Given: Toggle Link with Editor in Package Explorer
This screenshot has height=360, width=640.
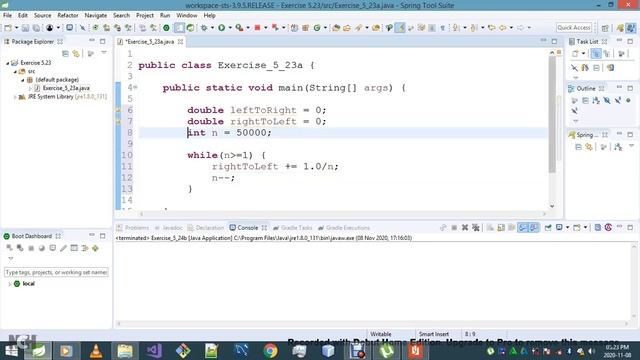Looking at the screenshot, I should pos(76,53).
